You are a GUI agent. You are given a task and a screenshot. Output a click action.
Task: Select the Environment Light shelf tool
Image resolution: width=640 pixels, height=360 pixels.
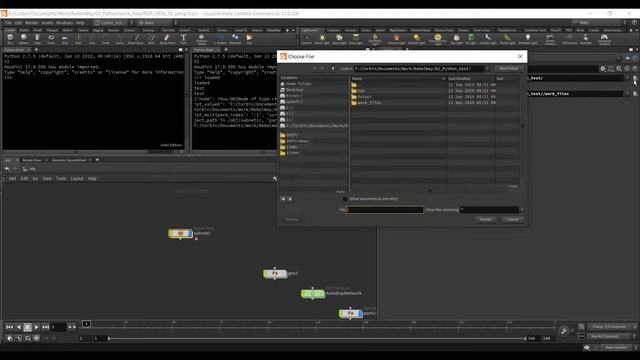pos(438,39)
